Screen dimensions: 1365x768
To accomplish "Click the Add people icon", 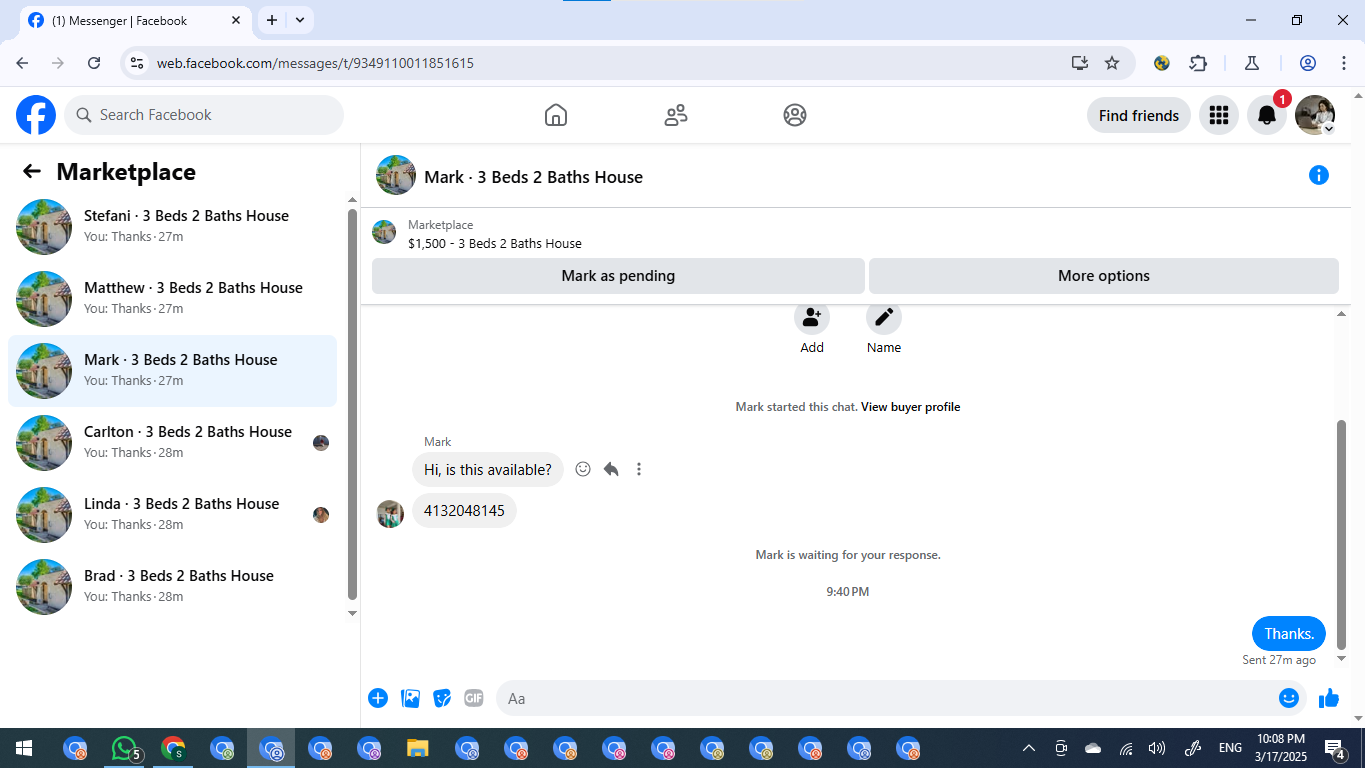I will 812,318.
